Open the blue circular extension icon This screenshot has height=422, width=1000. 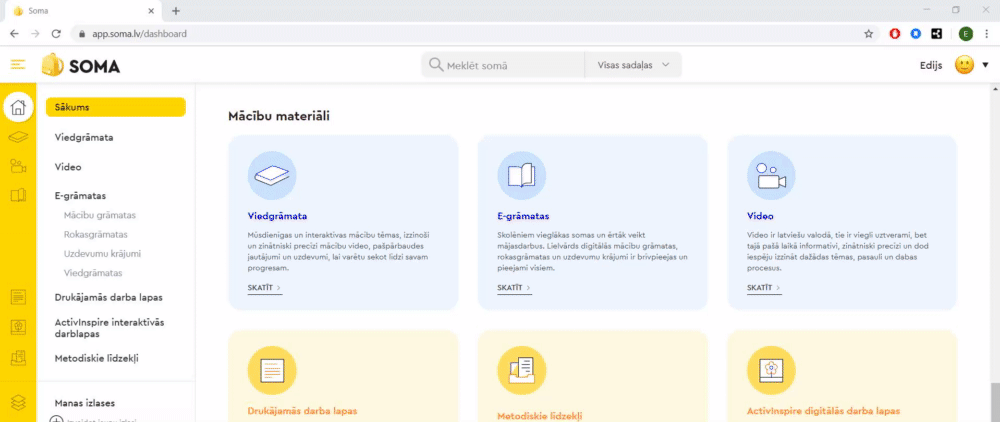click(x=916, y=34)
